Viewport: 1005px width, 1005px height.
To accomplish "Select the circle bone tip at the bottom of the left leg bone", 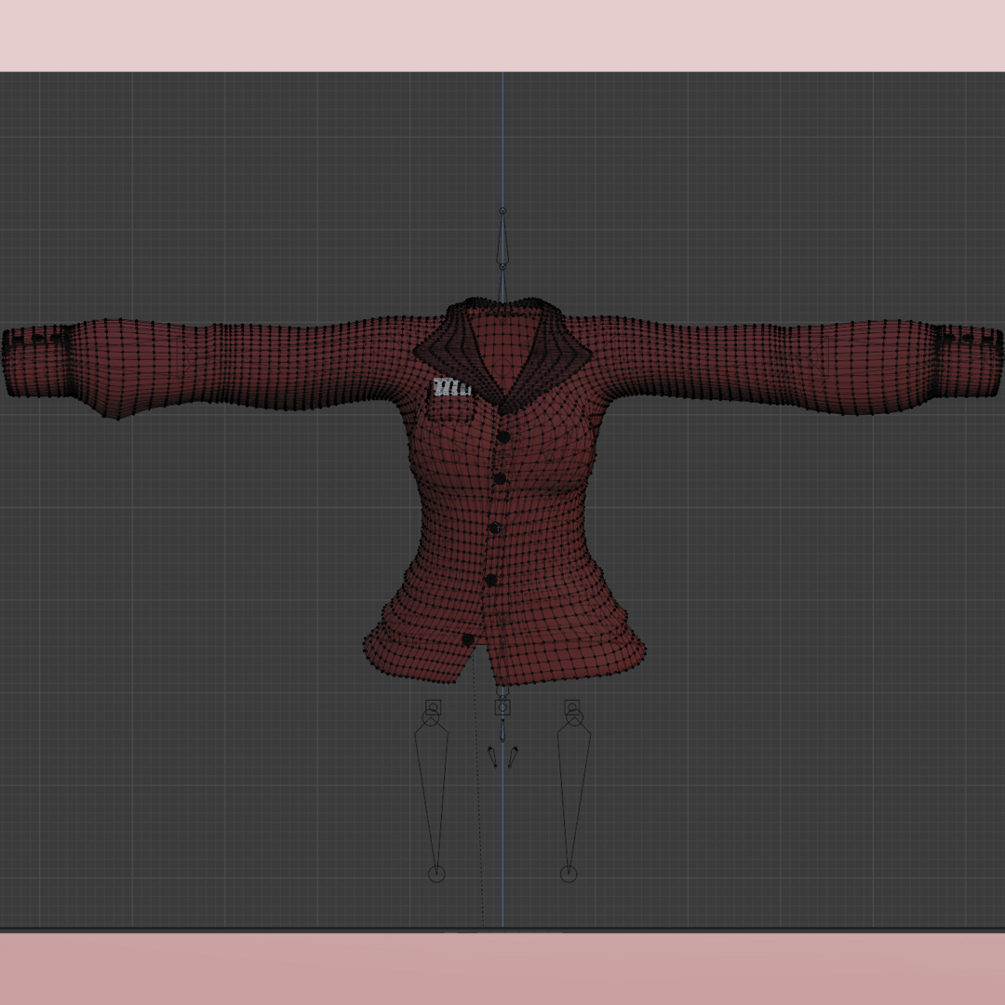I will click(436, 874).
